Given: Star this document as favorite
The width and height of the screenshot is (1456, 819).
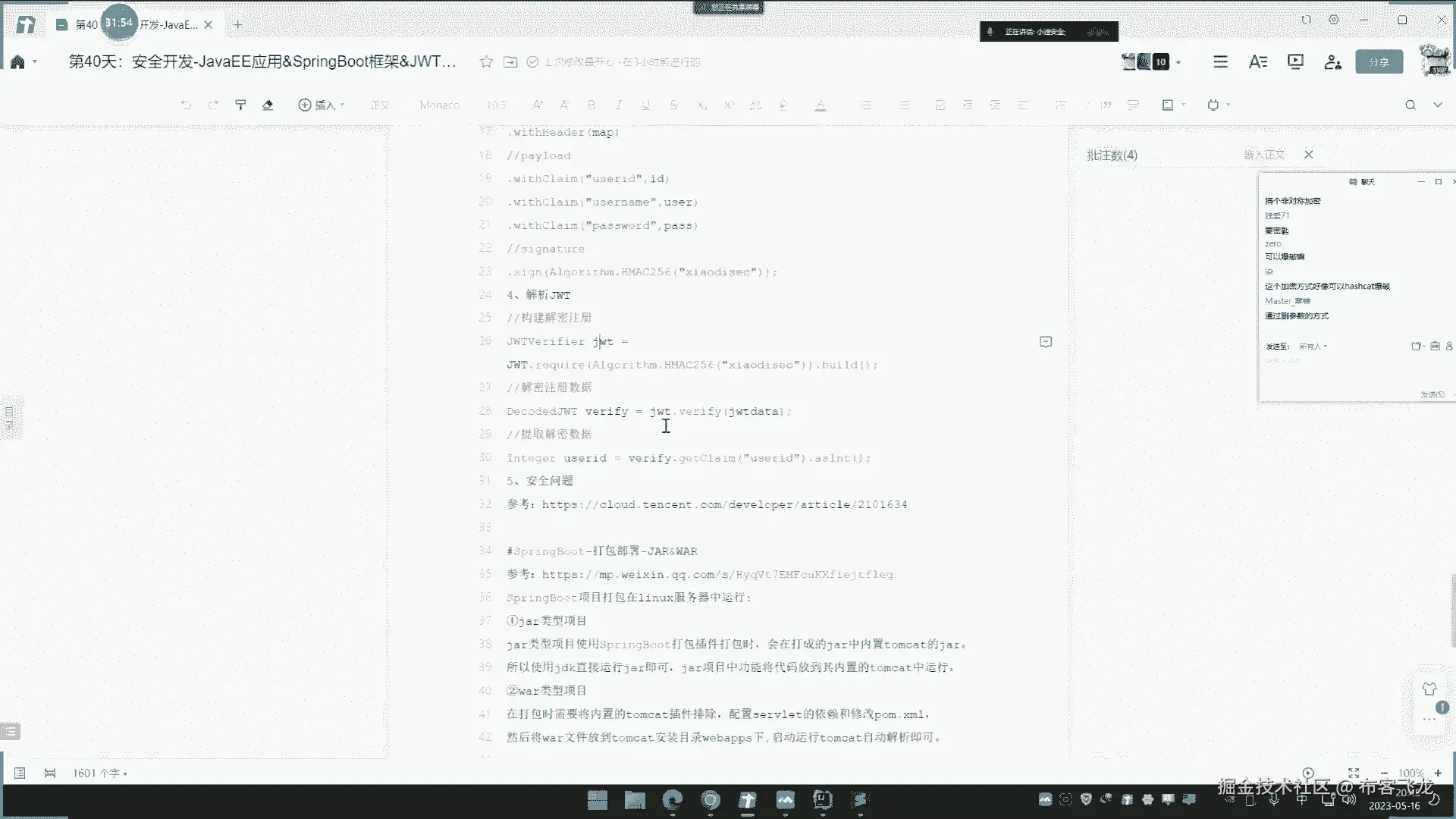Looking at the screenshot, I should pos(486,61).
